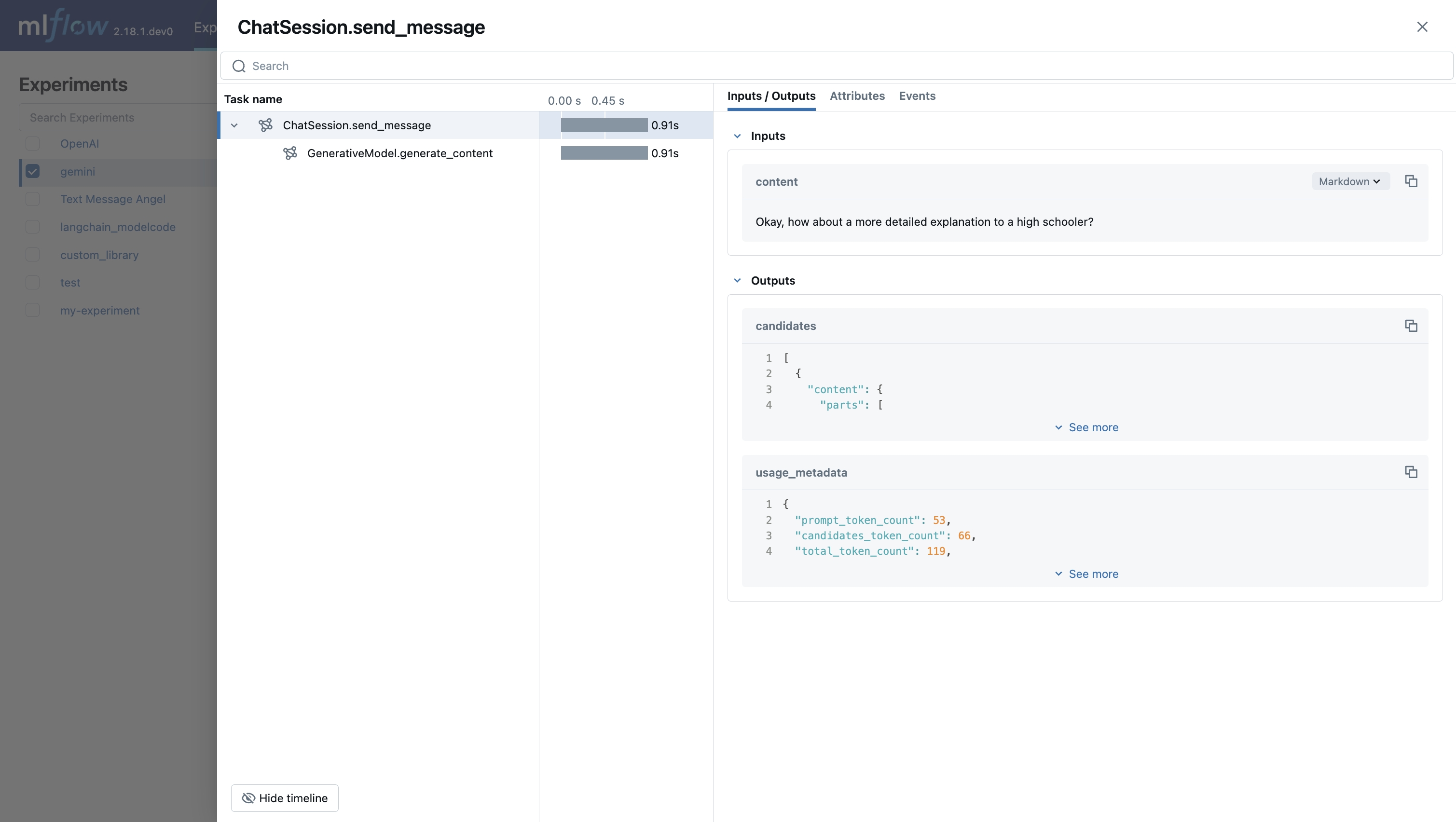Uncheck the gemini experiment checkbox
Screen dimensions: 1456x822
(33, 171)
